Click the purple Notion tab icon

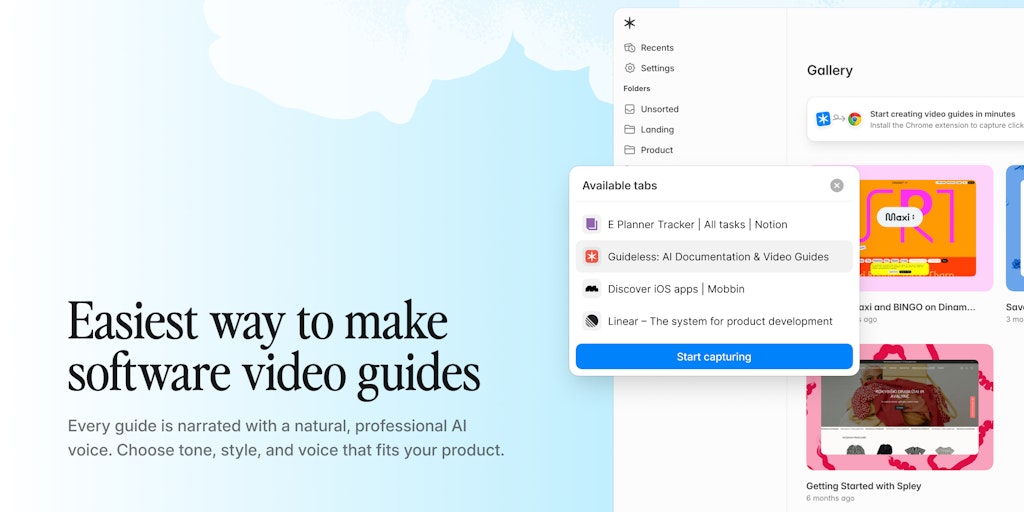[x=592, y=224]
